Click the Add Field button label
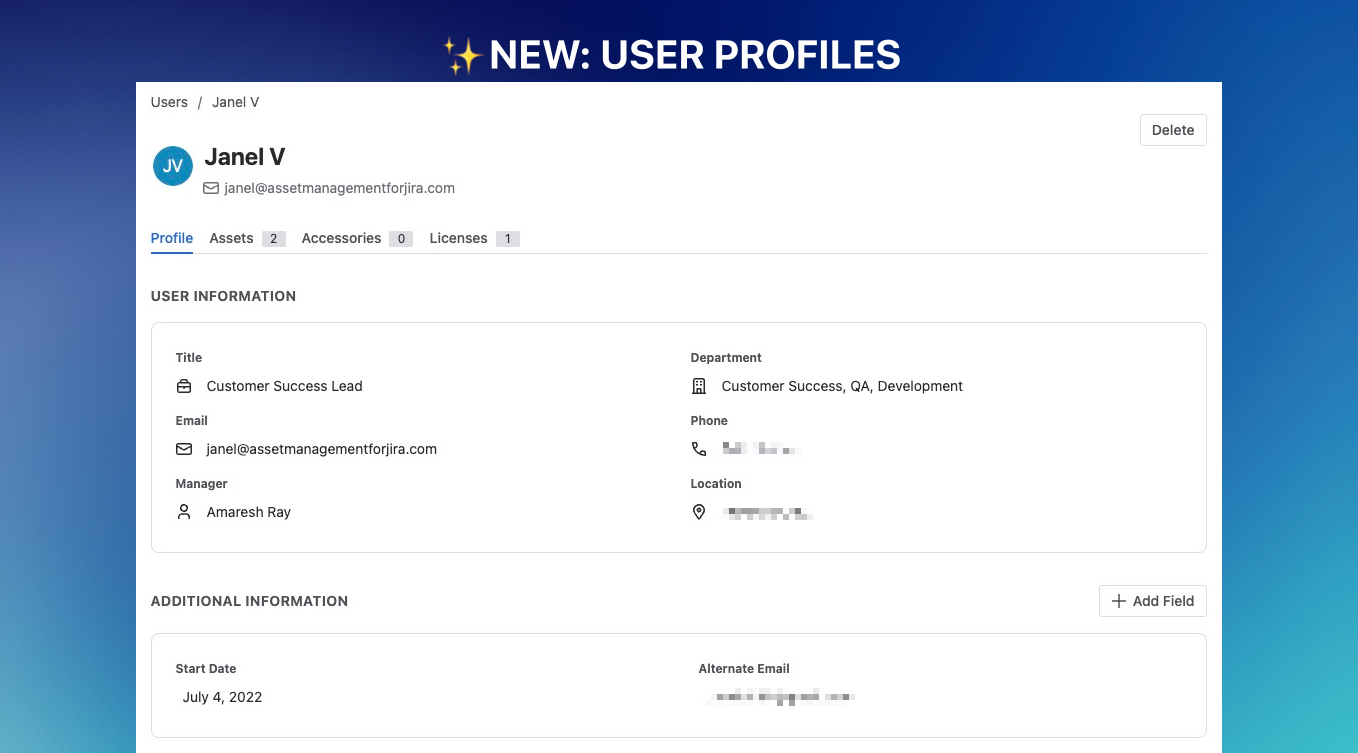Image resolution: width=1358 pixels, height=753 pixels. [1163, 601]
